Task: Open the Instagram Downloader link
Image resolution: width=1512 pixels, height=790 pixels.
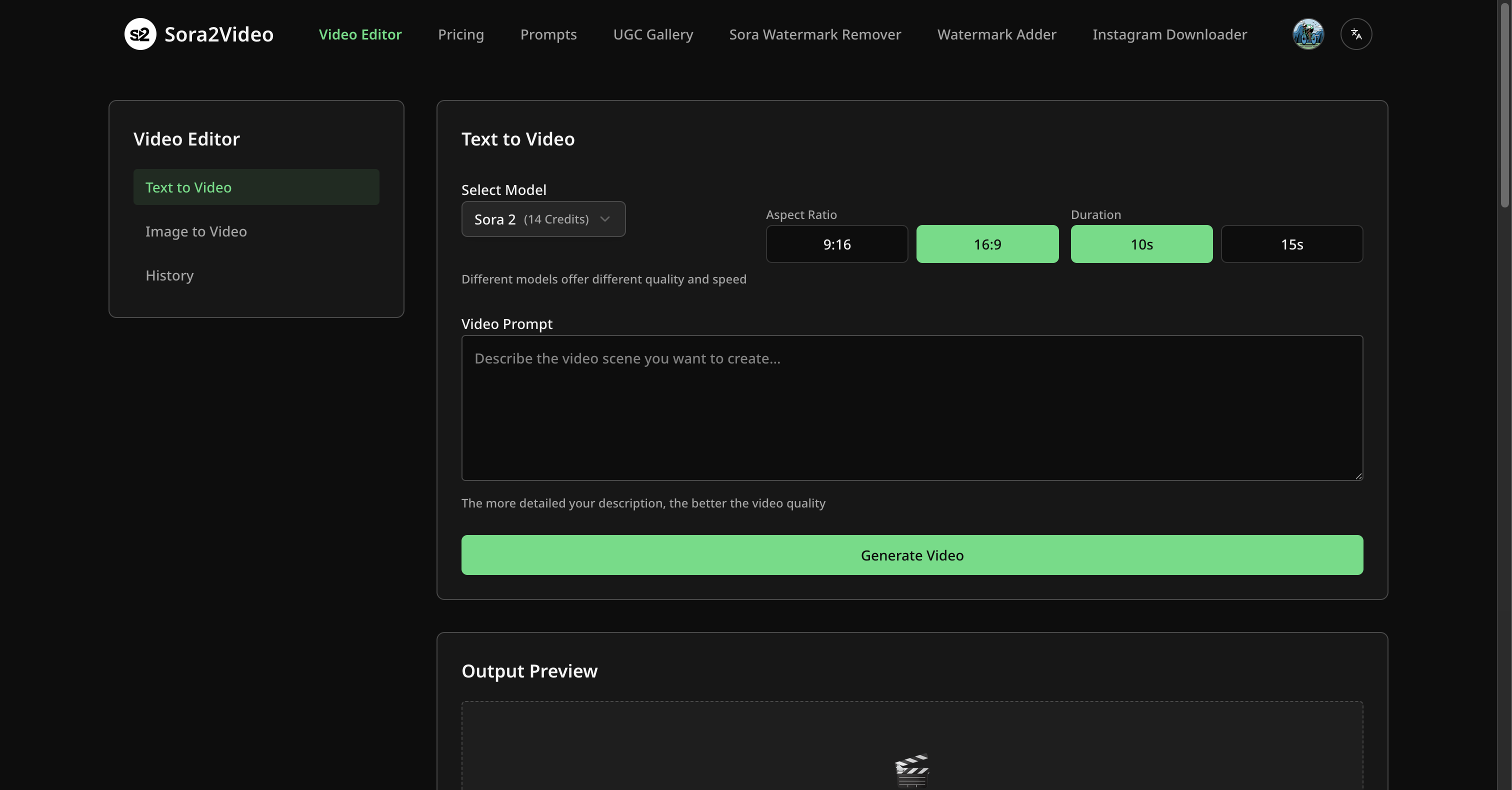Action: [x=1169, y=34]
